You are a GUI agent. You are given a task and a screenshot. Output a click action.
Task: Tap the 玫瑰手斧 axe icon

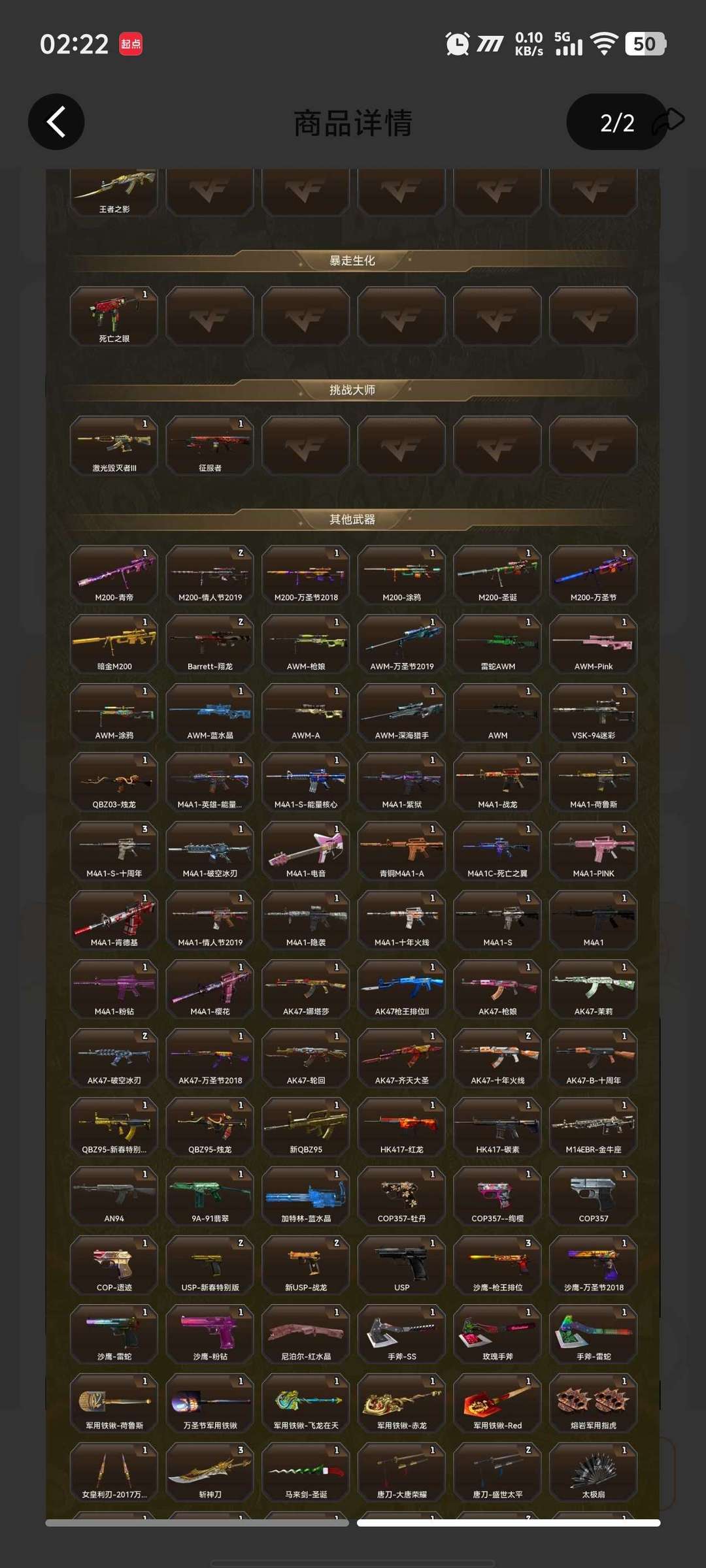click(497, 1333)
